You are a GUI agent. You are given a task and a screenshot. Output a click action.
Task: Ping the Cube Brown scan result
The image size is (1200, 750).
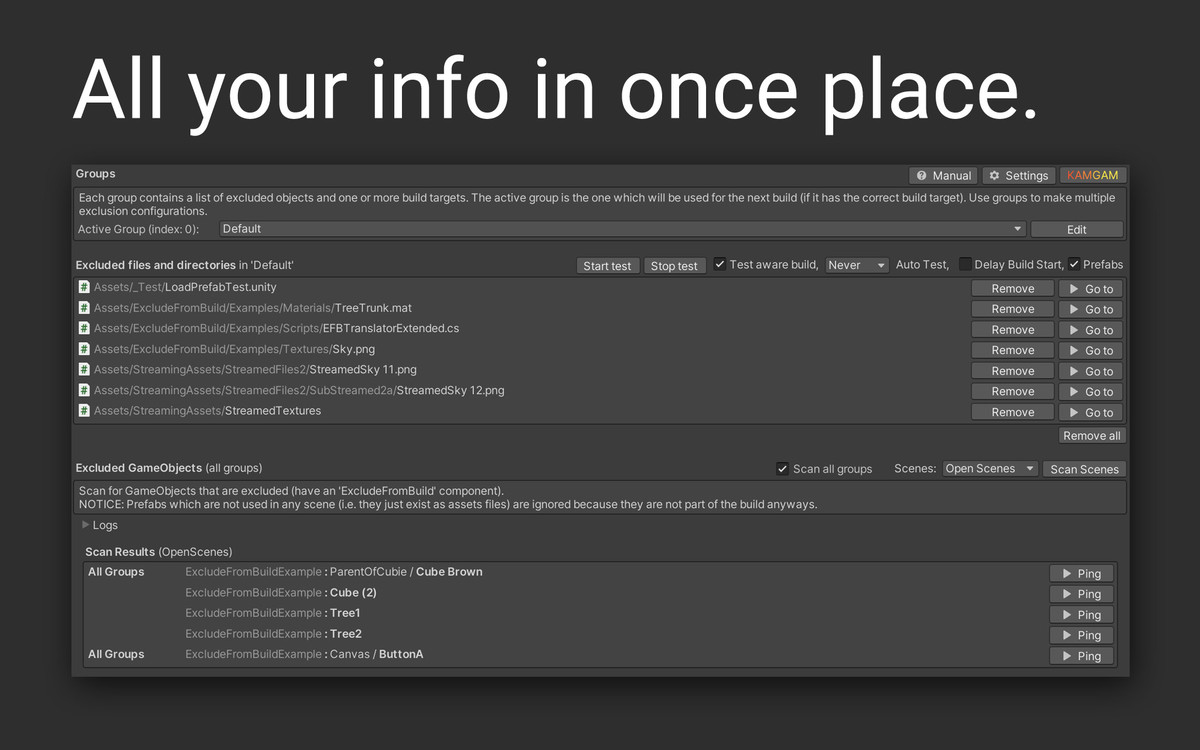(1081, 573)
